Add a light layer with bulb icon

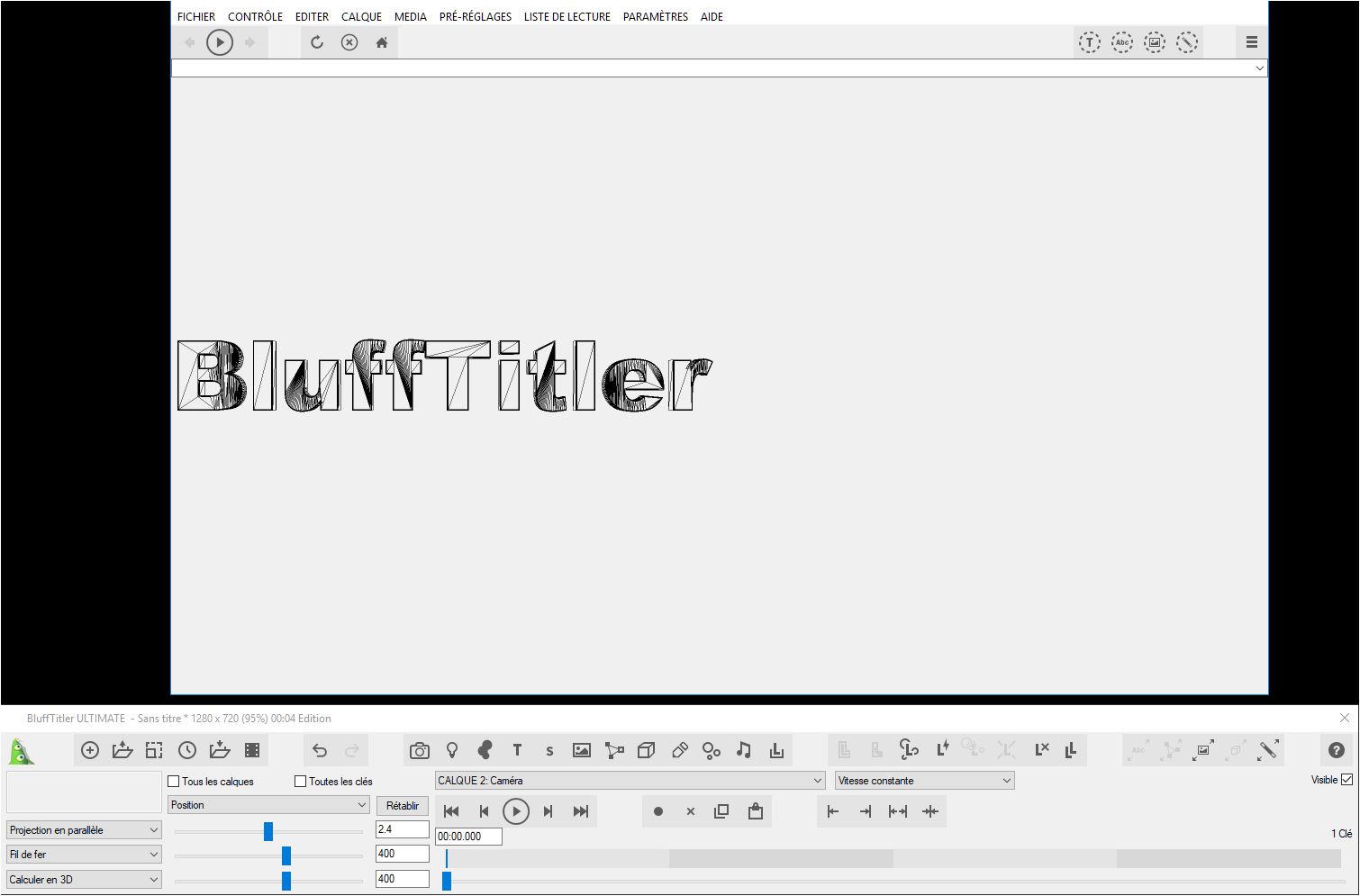click(x=452, y=750)
